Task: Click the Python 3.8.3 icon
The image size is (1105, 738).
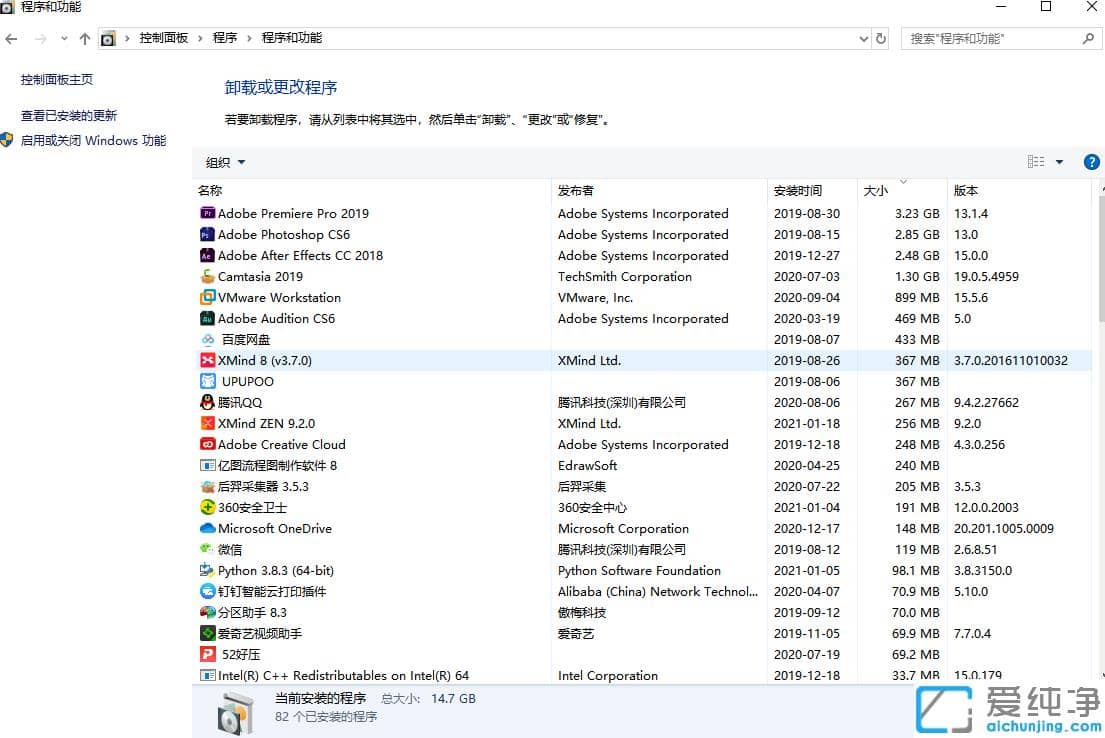Action: click(207, 570)
